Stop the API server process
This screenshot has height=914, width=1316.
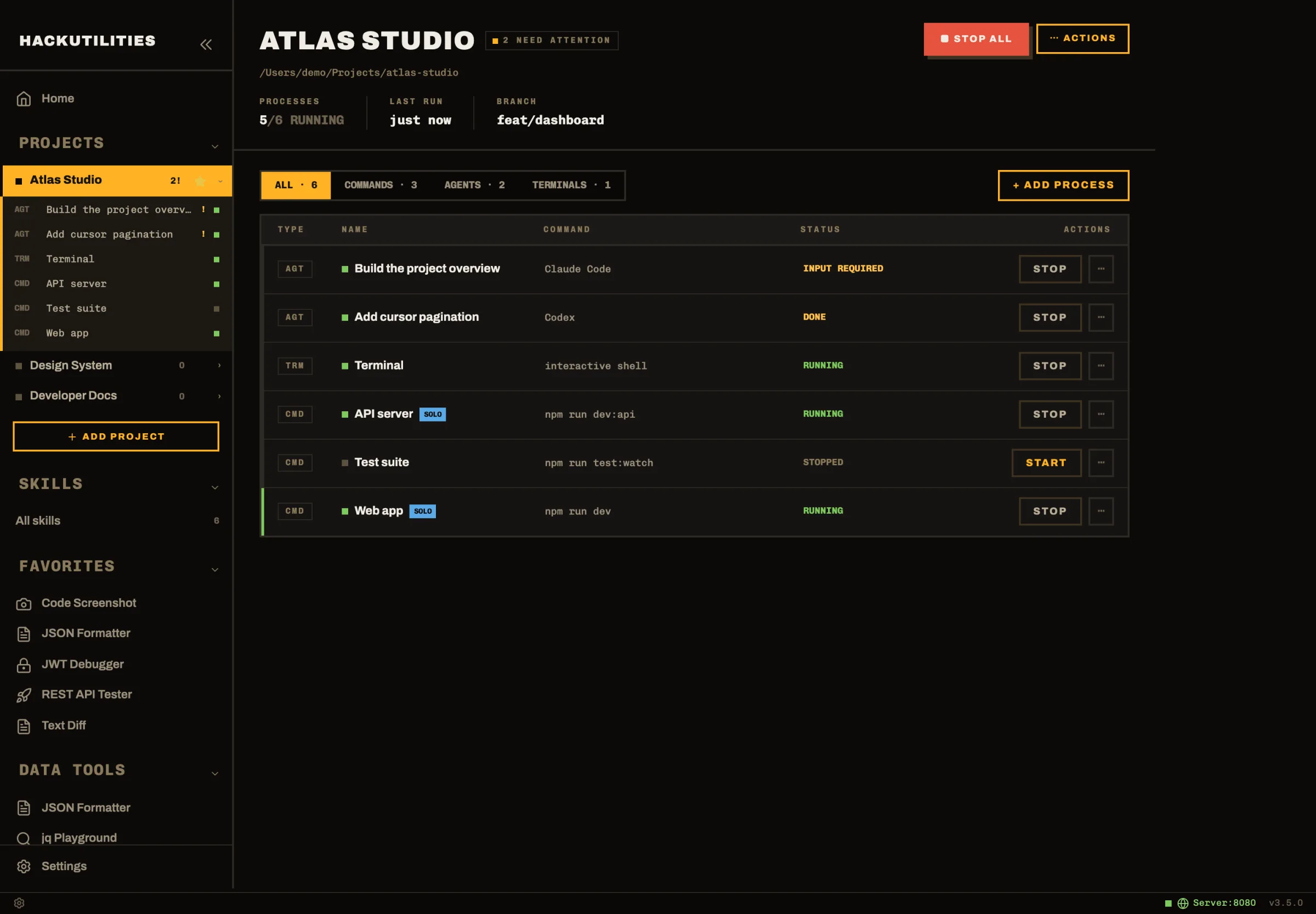click(x=1050, y=414)
